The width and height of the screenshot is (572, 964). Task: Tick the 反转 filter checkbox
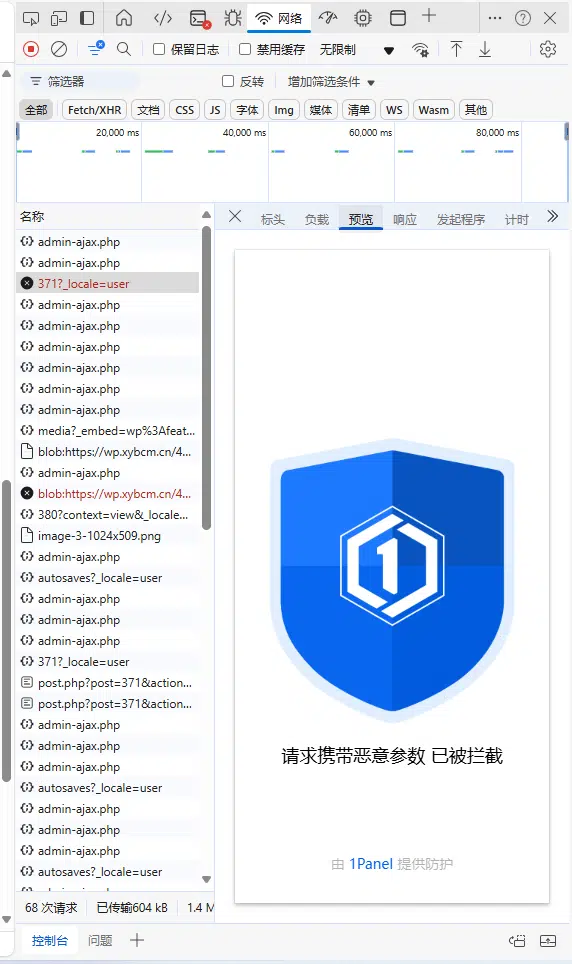228,81
